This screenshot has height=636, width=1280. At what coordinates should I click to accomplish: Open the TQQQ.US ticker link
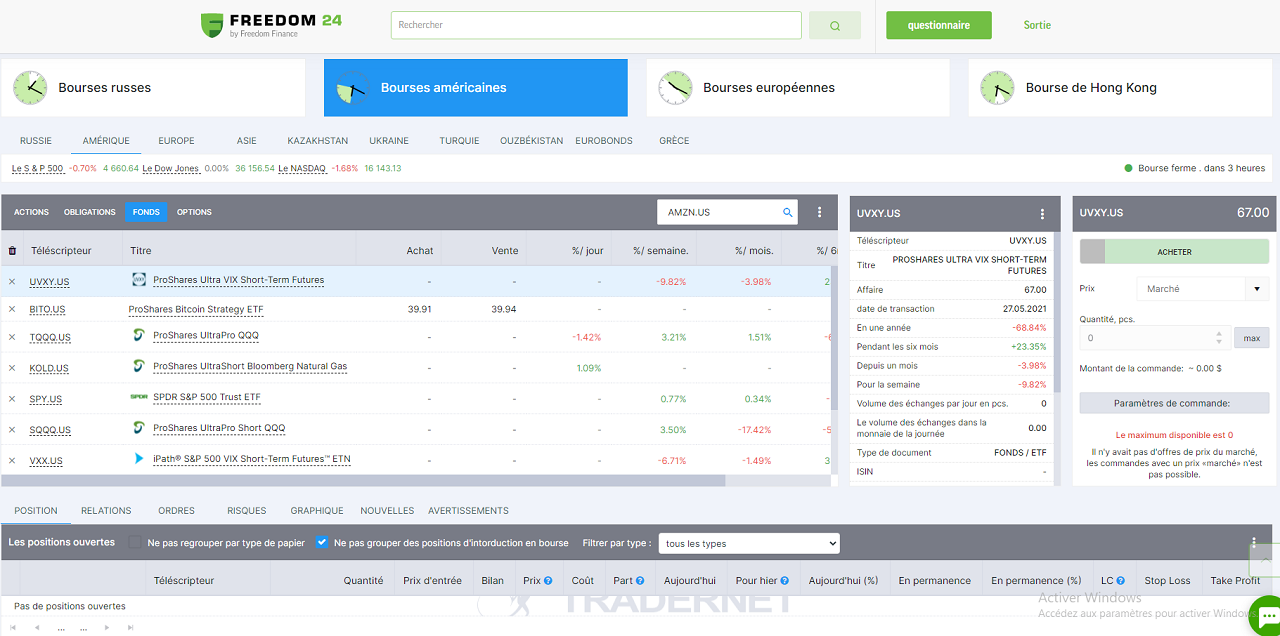pyautogui.click(x=50, y=338)
